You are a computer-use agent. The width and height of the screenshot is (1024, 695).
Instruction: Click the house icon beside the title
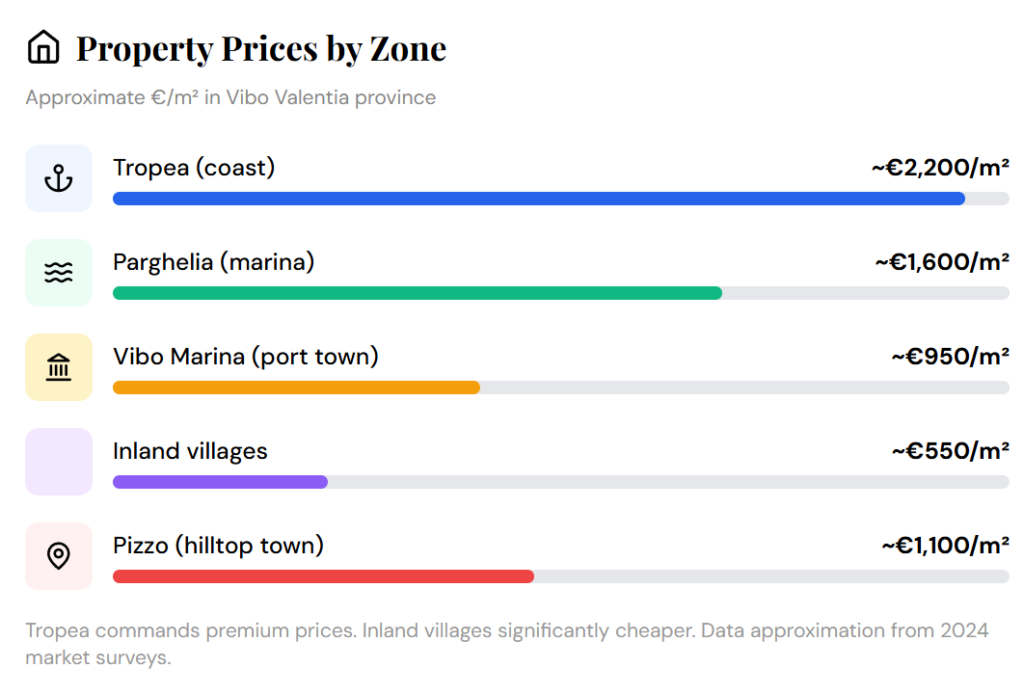point(43,47)
